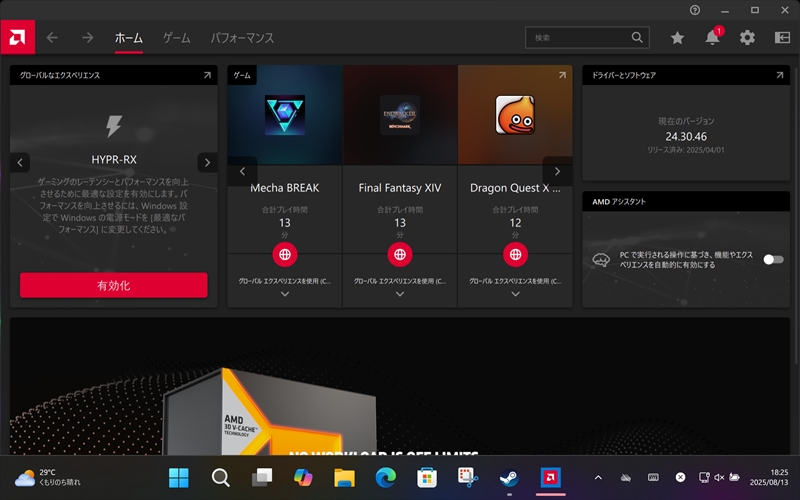Viewport: 800px width, 500px height.
Task: Expand Dragon Quest X profile dropdown chevron
Action: tap(515, 294)
